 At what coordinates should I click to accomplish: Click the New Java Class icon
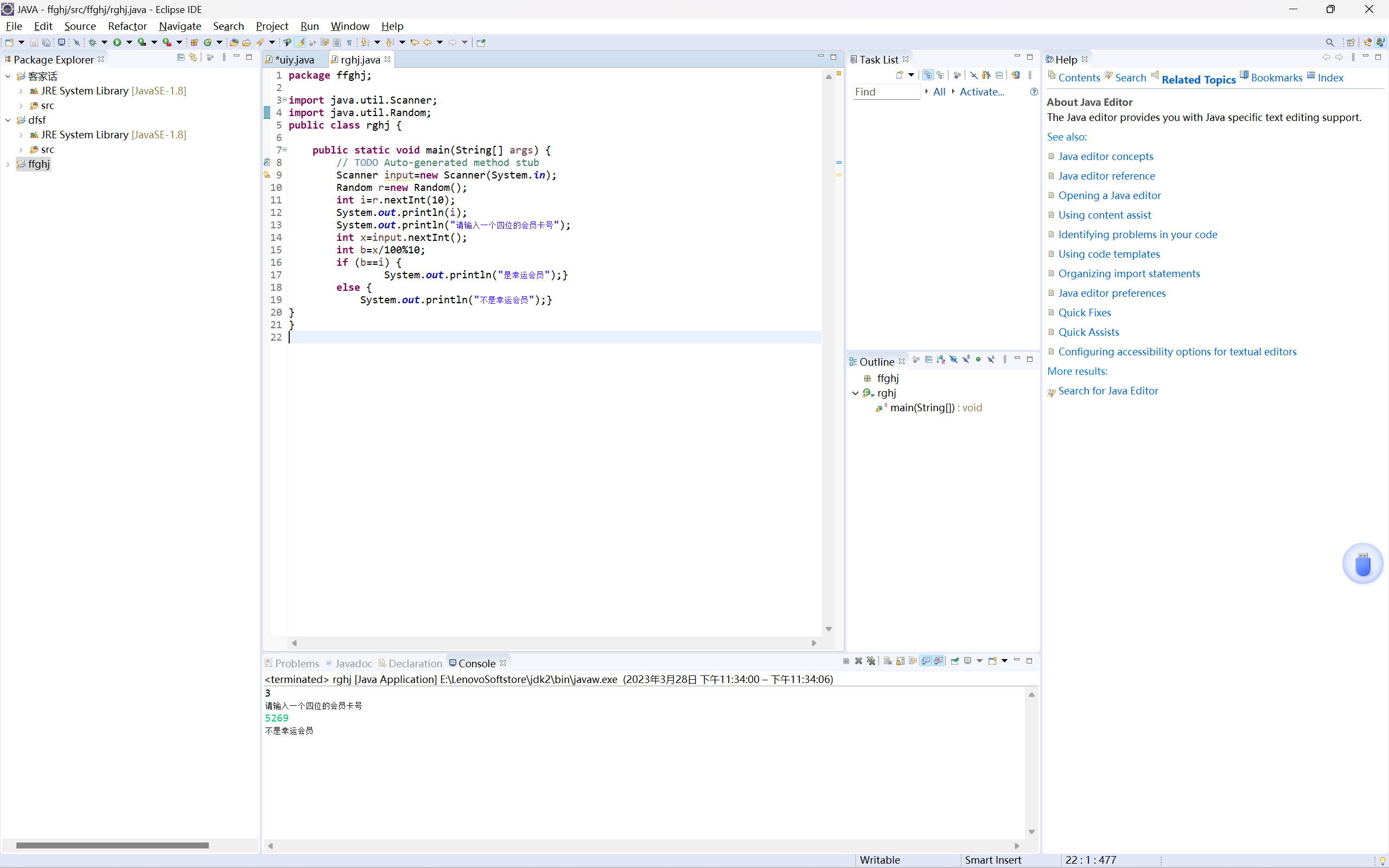(x=208, y=42)
